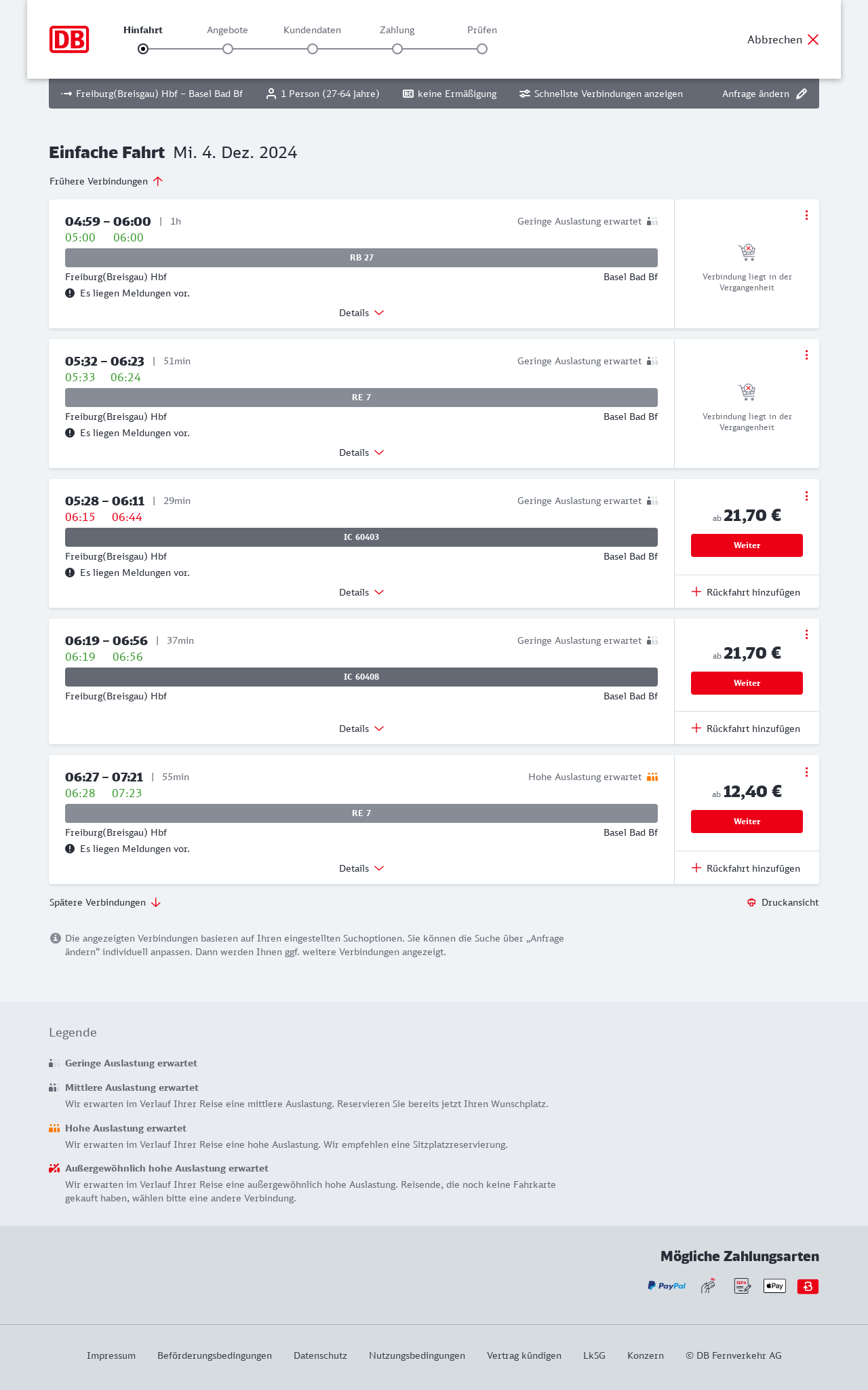The image size is (868, 1390).
Task: Expand Details for the 04:59 RB 27 connection
Action: tap(361, 313)
